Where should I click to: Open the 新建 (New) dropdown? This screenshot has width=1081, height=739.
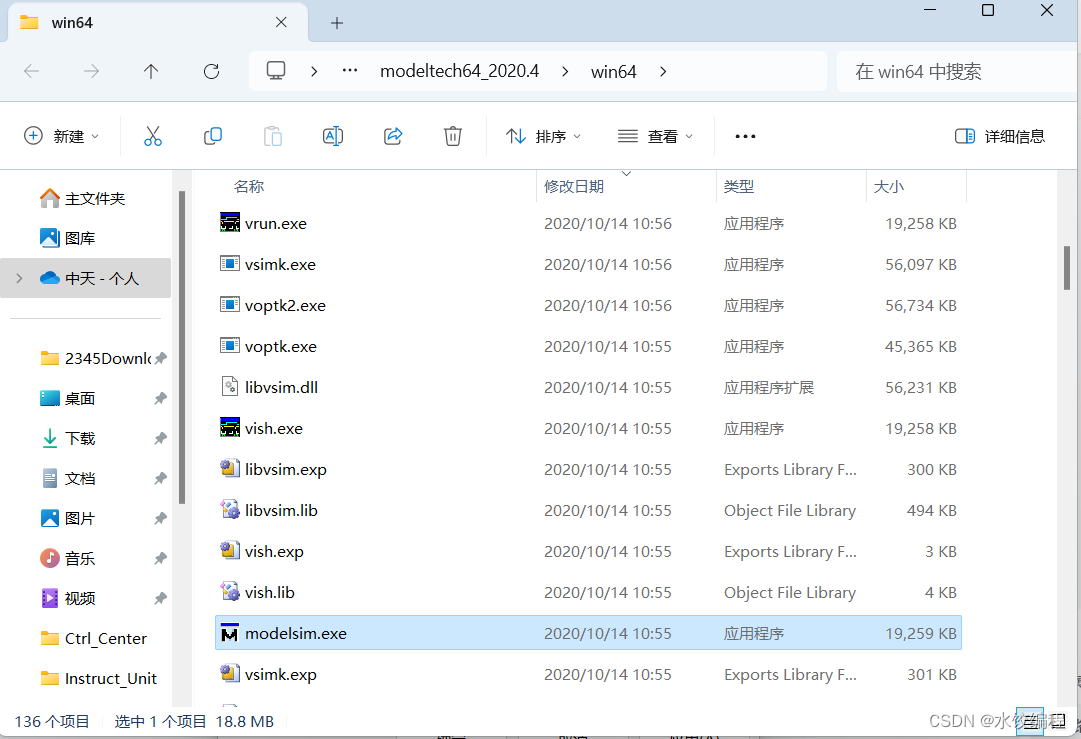pos(61,136)
